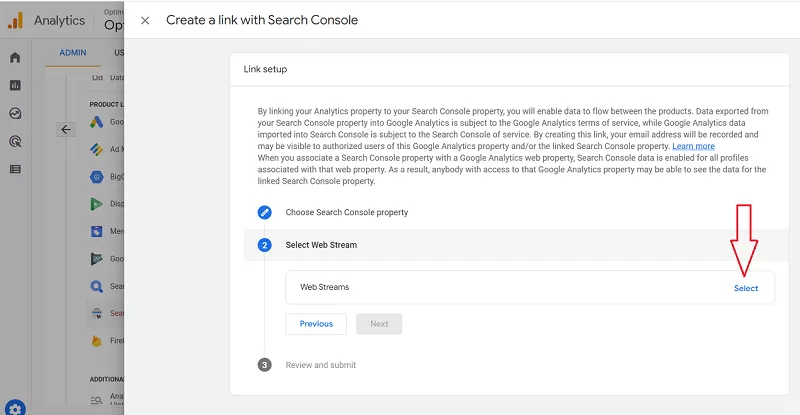Open the Reports chart icon in sidebar

coord(15,86)
